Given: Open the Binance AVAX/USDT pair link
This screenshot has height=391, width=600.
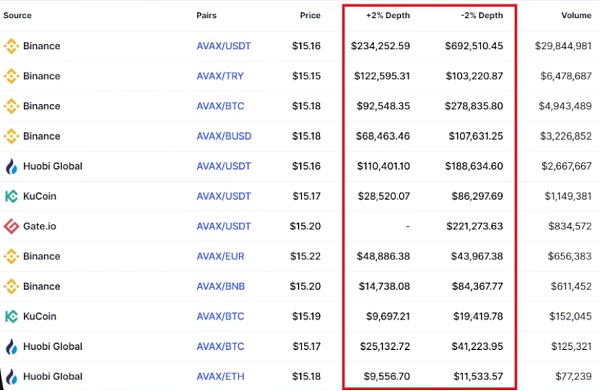Looking at the screenshot, I should point(223,46).
